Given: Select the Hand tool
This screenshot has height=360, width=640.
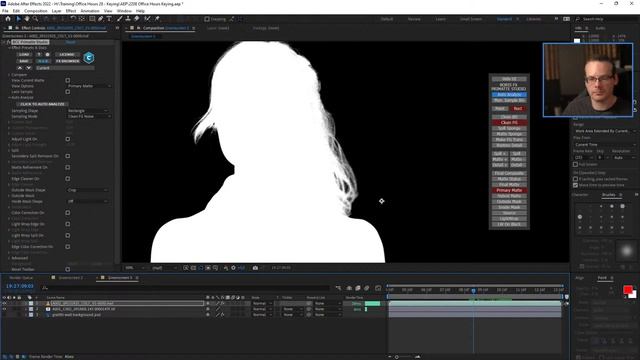Looking at the screenshot, I should tap(27, 19).
